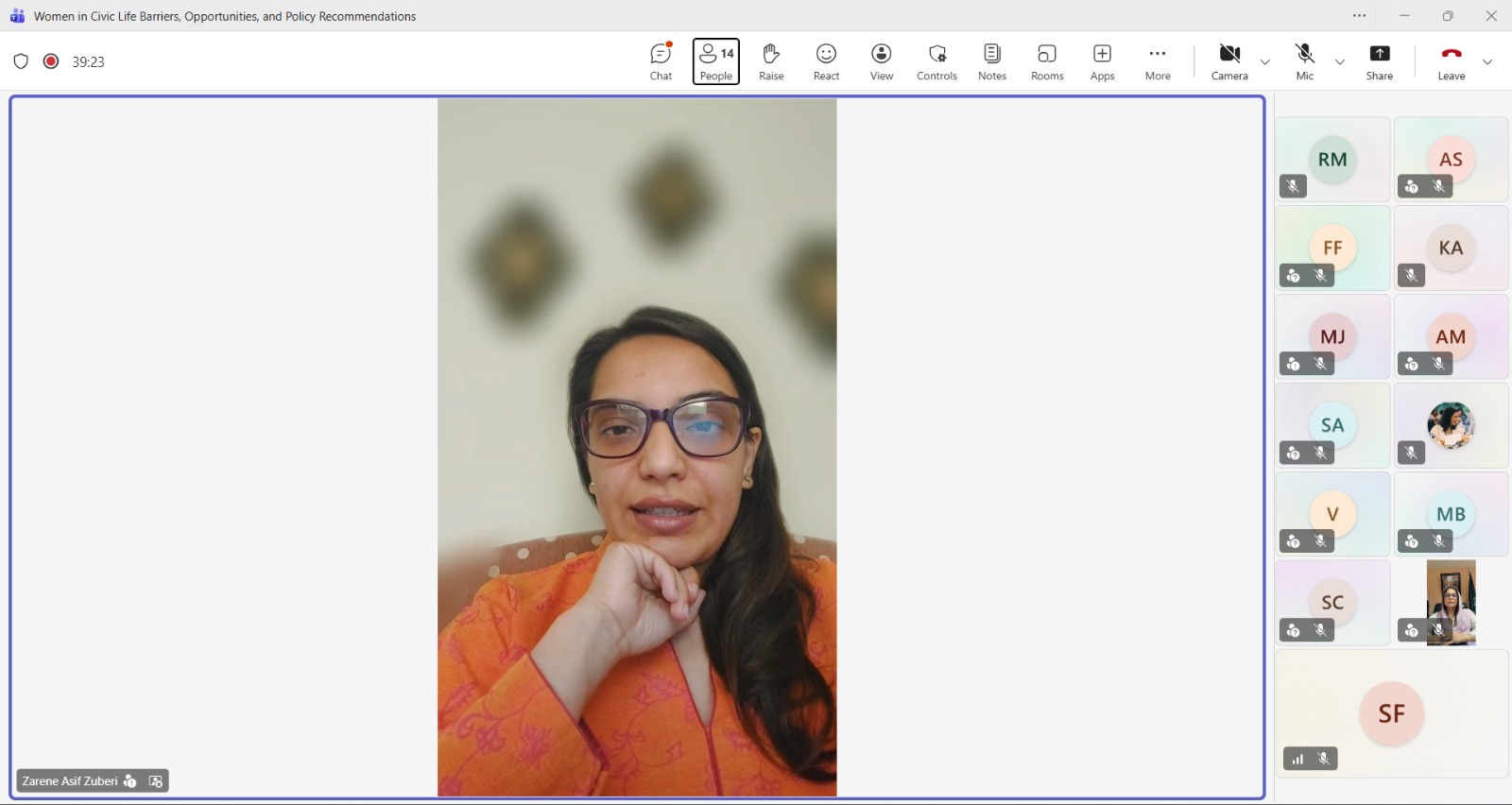Screen dimensions: 1512x805
Task: Expand the Camera options dropdown arrow
Action: (x=1265, y=62)
